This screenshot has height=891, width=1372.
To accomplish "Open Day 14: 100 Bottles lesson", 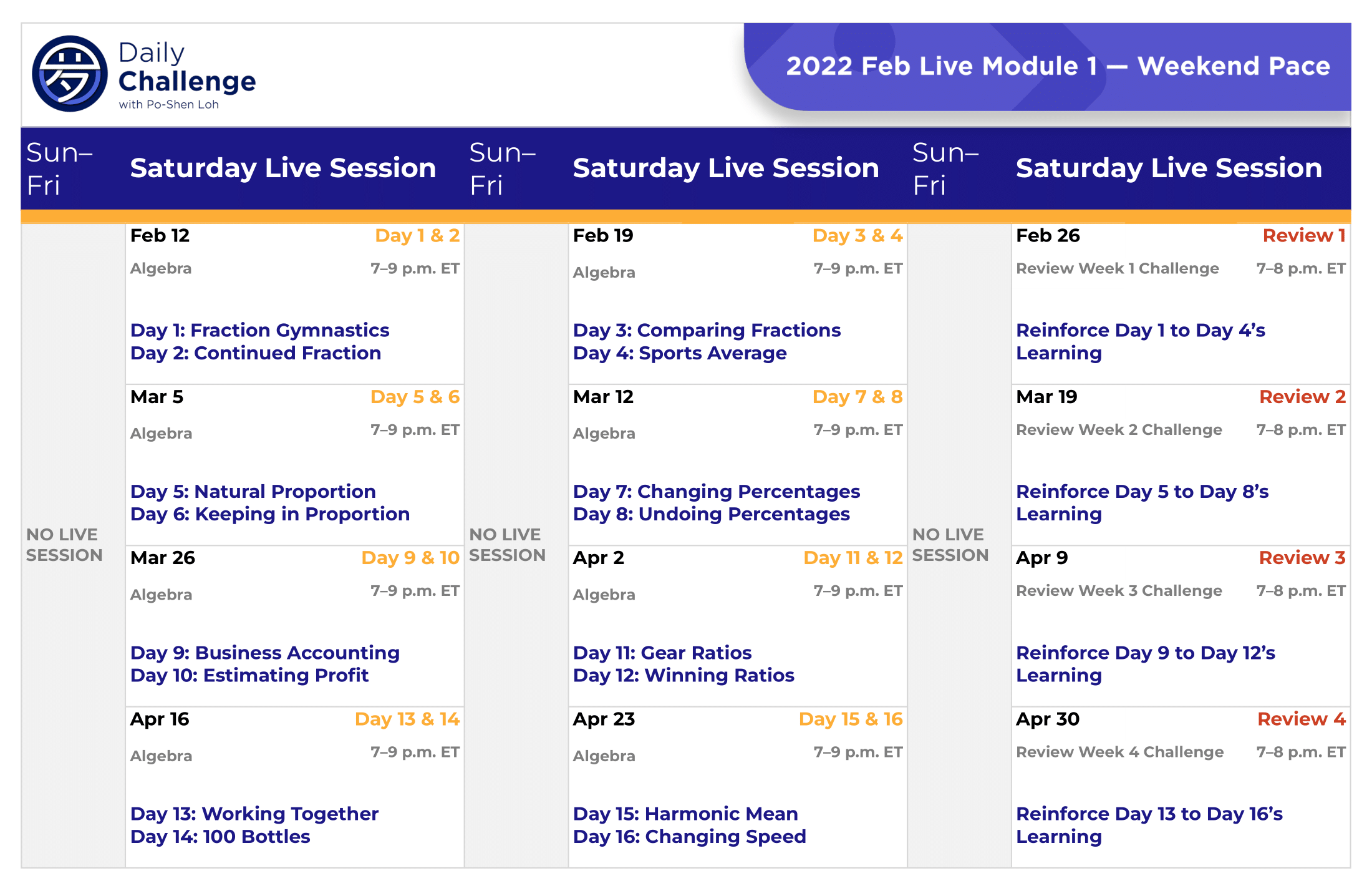I will [220, 837].
